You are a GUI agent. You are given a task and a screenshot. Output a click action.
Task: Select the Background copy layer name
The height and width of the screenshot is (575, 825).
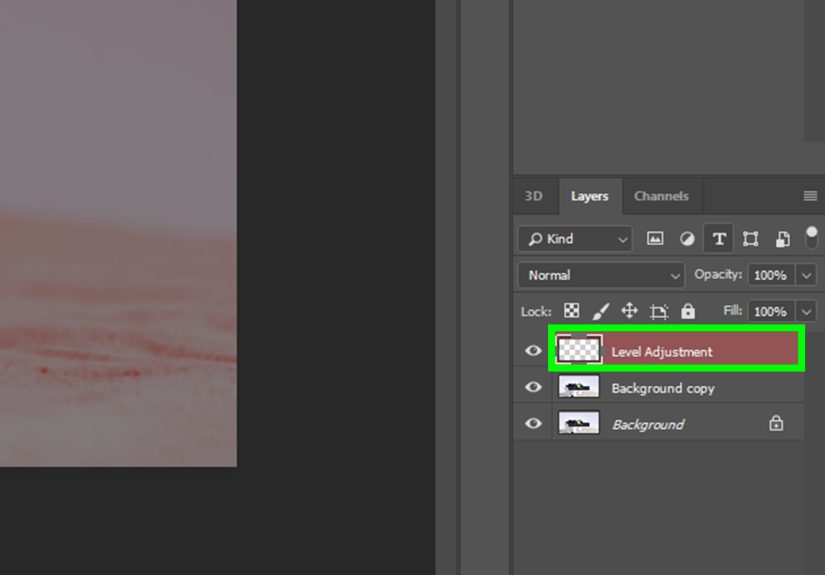pyautogui.click(x=663, y=389)
